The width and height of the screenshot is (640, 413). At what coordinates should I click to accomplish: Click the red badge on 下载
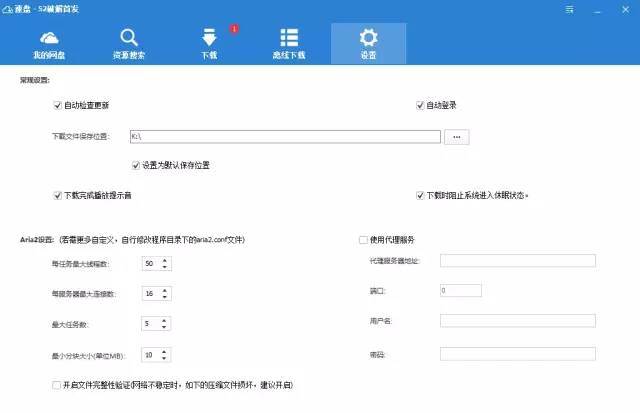point(234,29)
